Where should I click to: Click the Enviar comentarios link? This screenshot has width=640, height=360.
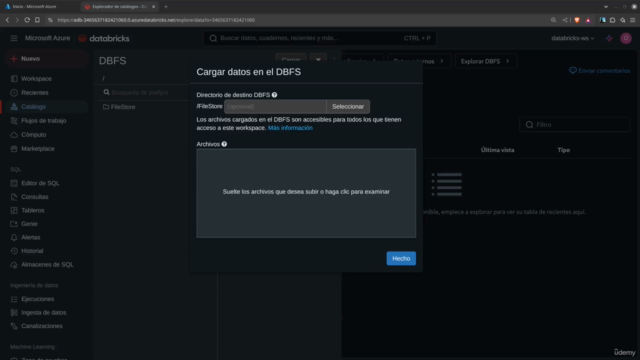coord(600,71)
